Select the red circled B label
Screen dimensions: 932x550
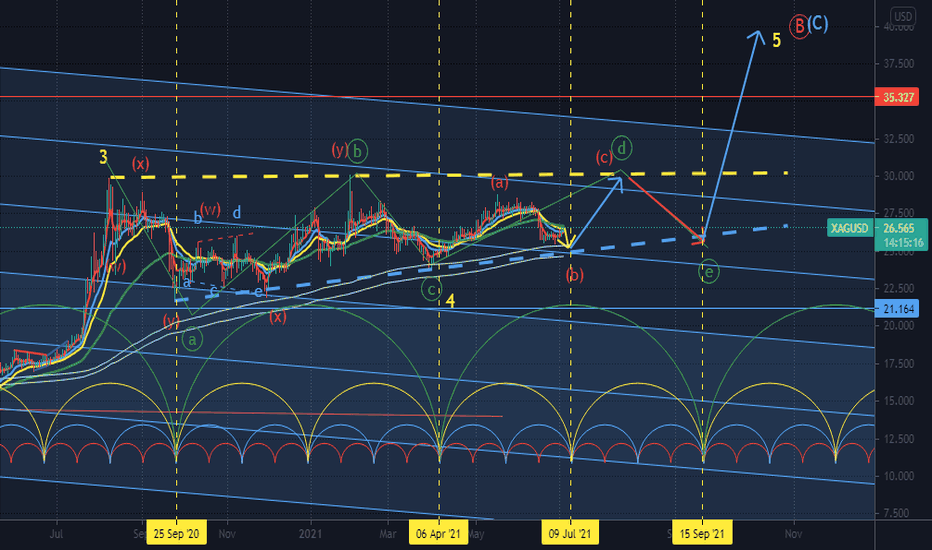pyautogui.click(x=799, y=26)
